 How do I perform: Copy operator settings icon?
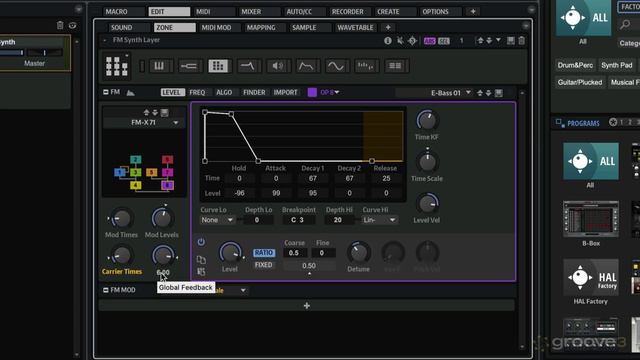click(201, 259)
